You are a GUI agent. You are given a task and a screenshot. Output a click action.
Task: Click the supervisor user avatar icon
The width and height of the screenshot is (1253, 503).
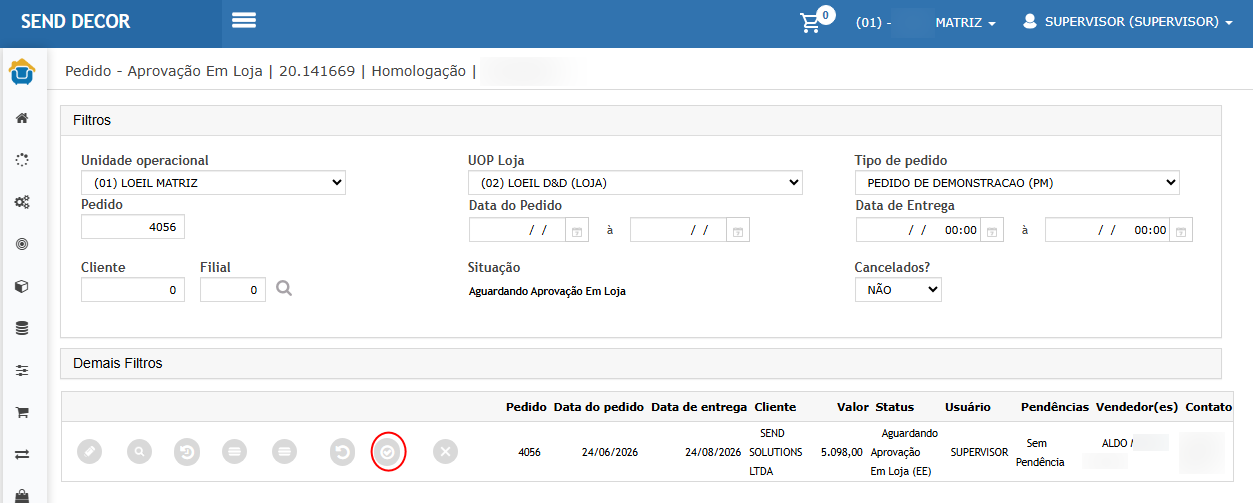click(x=1030, y=21)
